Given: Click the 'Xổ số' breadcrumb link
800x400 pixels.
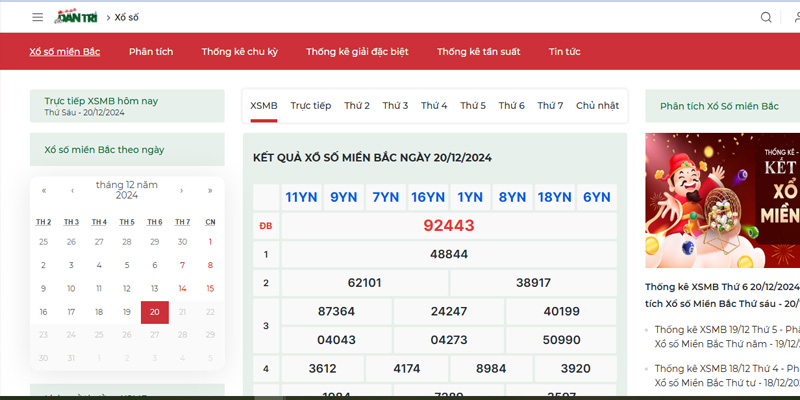Looking at the screenshot, I should (x=127, y=17).
